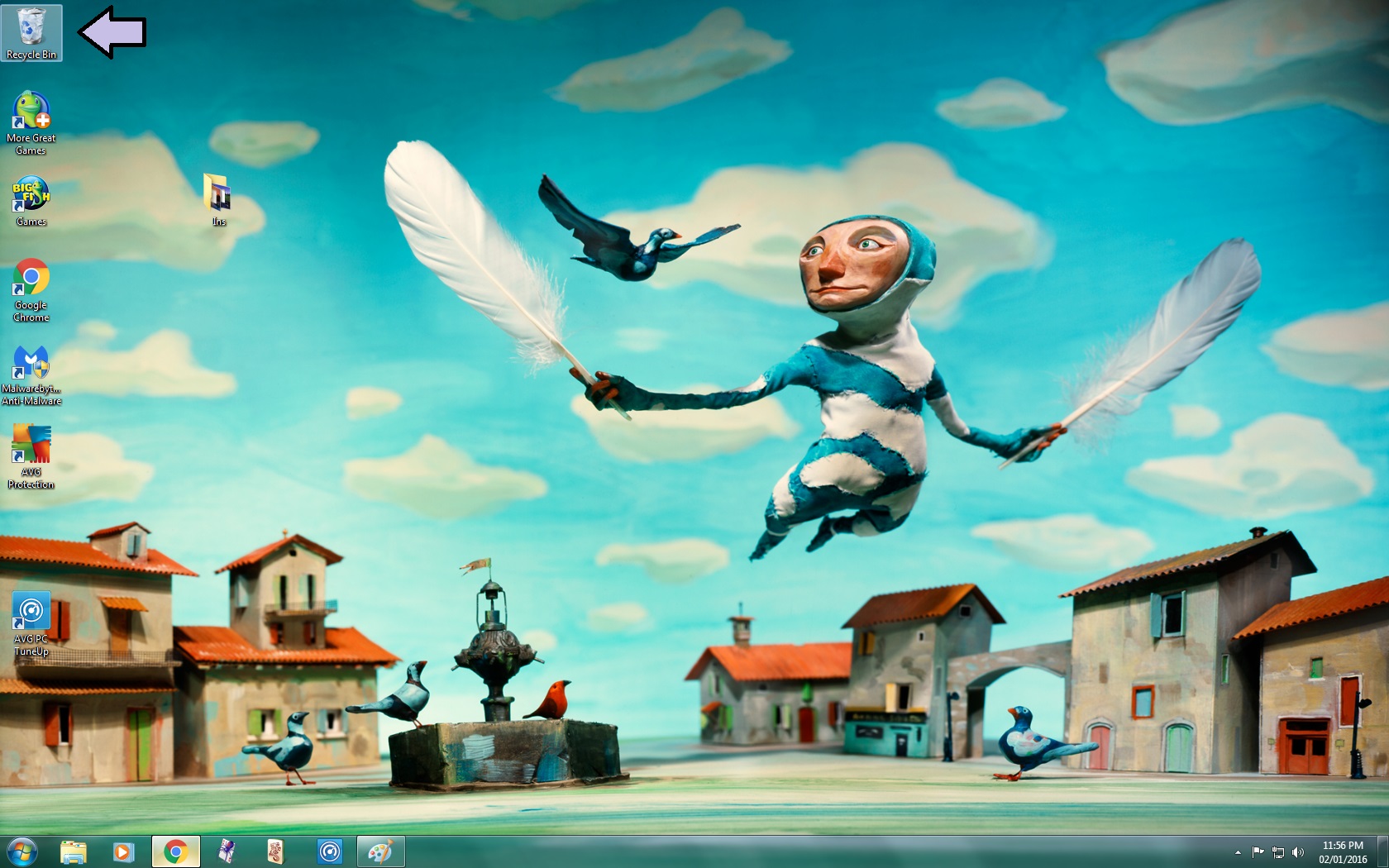Select the folder icon labeled Ins
This screenshot has height=868, width=1389.
coord(218,200)
